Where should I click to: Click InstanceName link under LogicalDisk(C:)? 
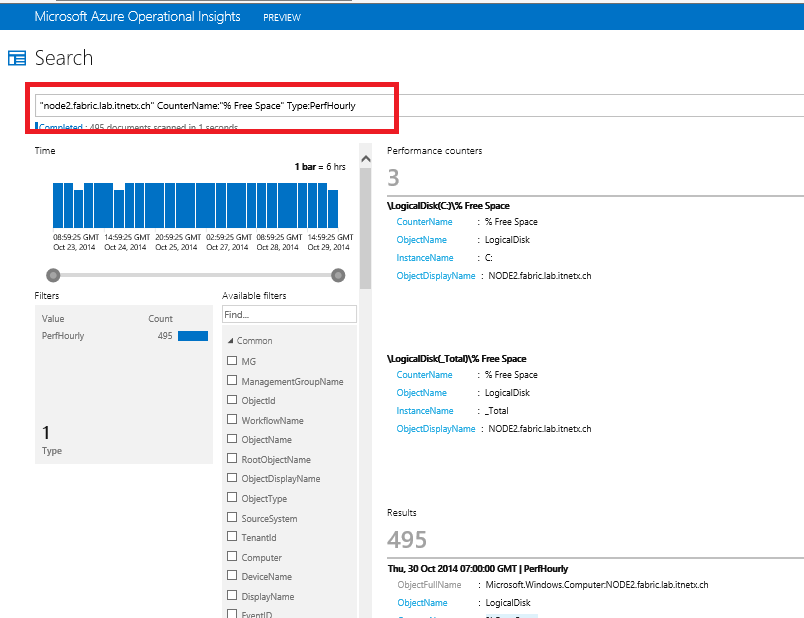coord(425,257)
